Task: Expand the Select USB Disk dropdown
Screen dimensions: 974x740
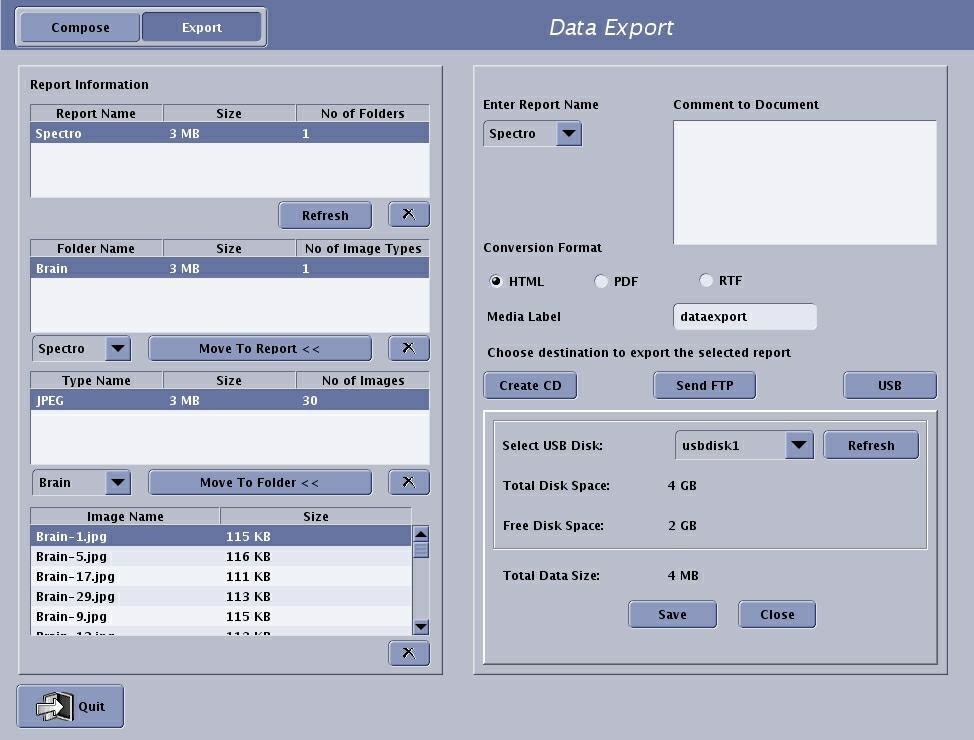Action: click(798, 446)
